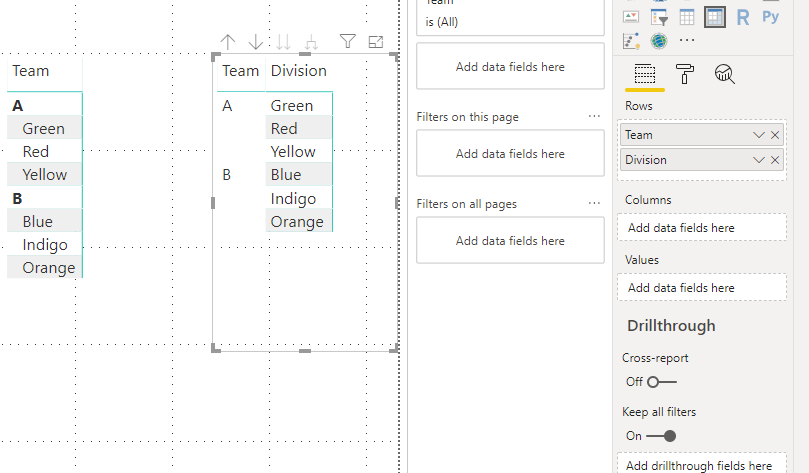Select Red row in left matrix
Viewport: 809px width, 473px height.
[x=44, y=152]
